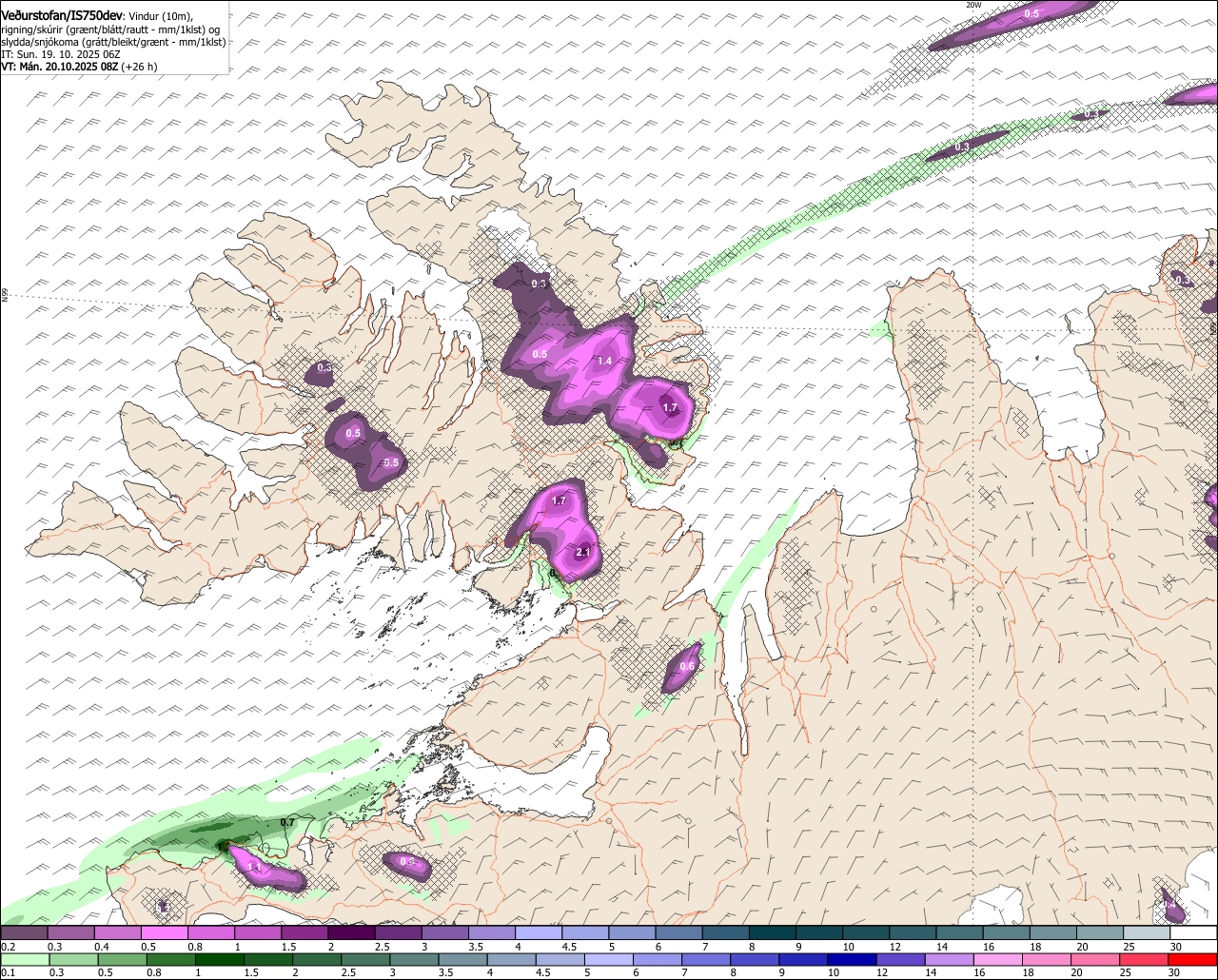Screen dimensions: 1218x980
Task: Click the 20W longitude label
Action: click(x=973, y=5)
